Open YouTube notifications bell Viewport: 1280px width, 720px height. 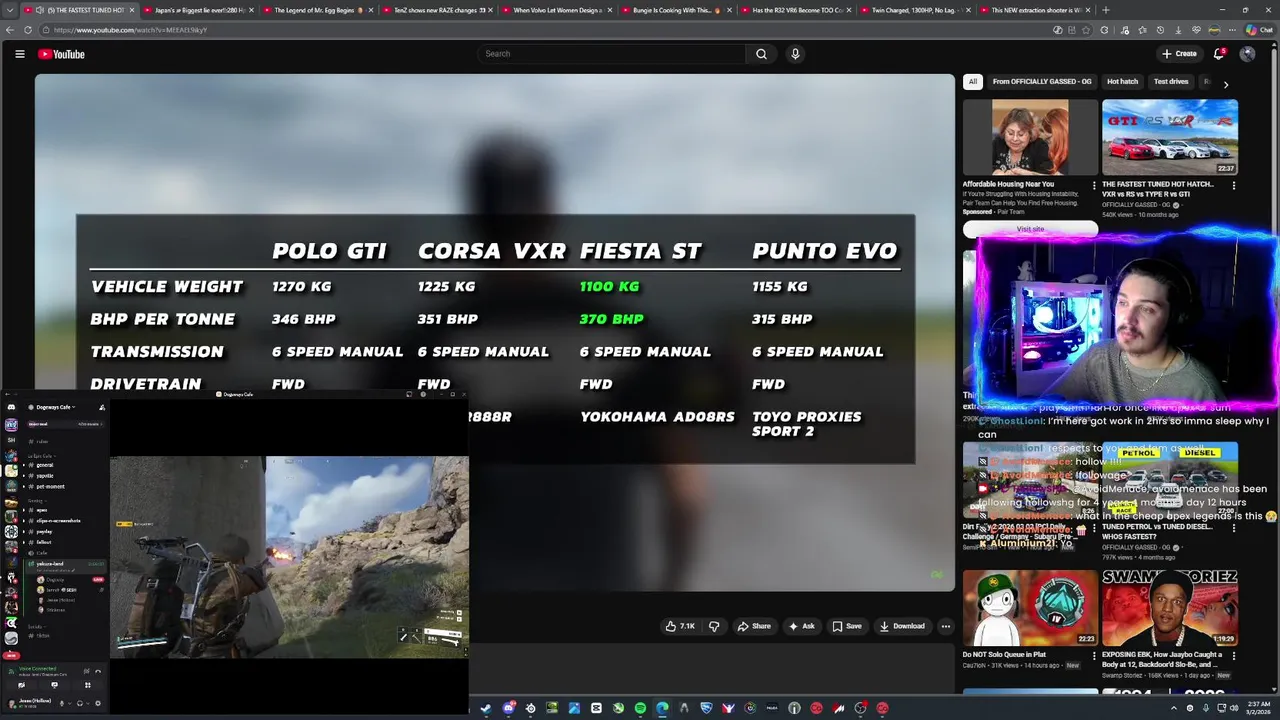pos(1218,54)
